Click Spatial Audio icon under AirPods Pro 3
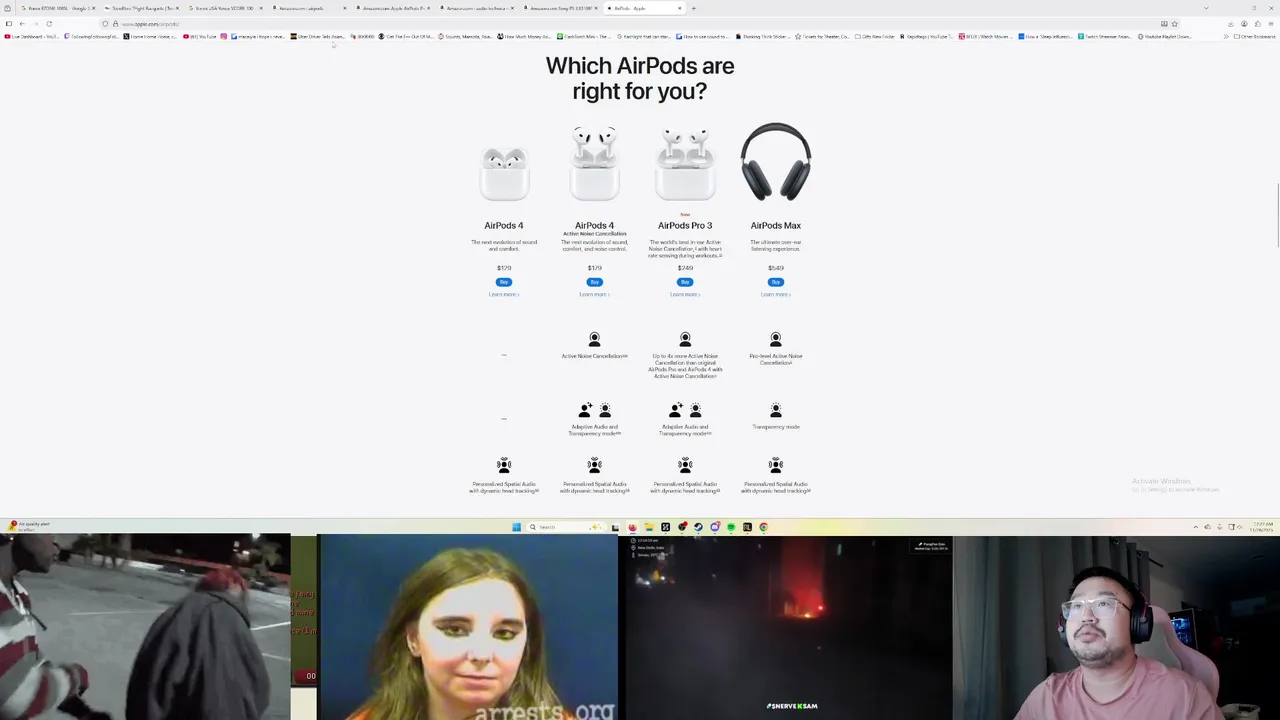The width and height of the screenshot is (1280, 720). [685, 465]
